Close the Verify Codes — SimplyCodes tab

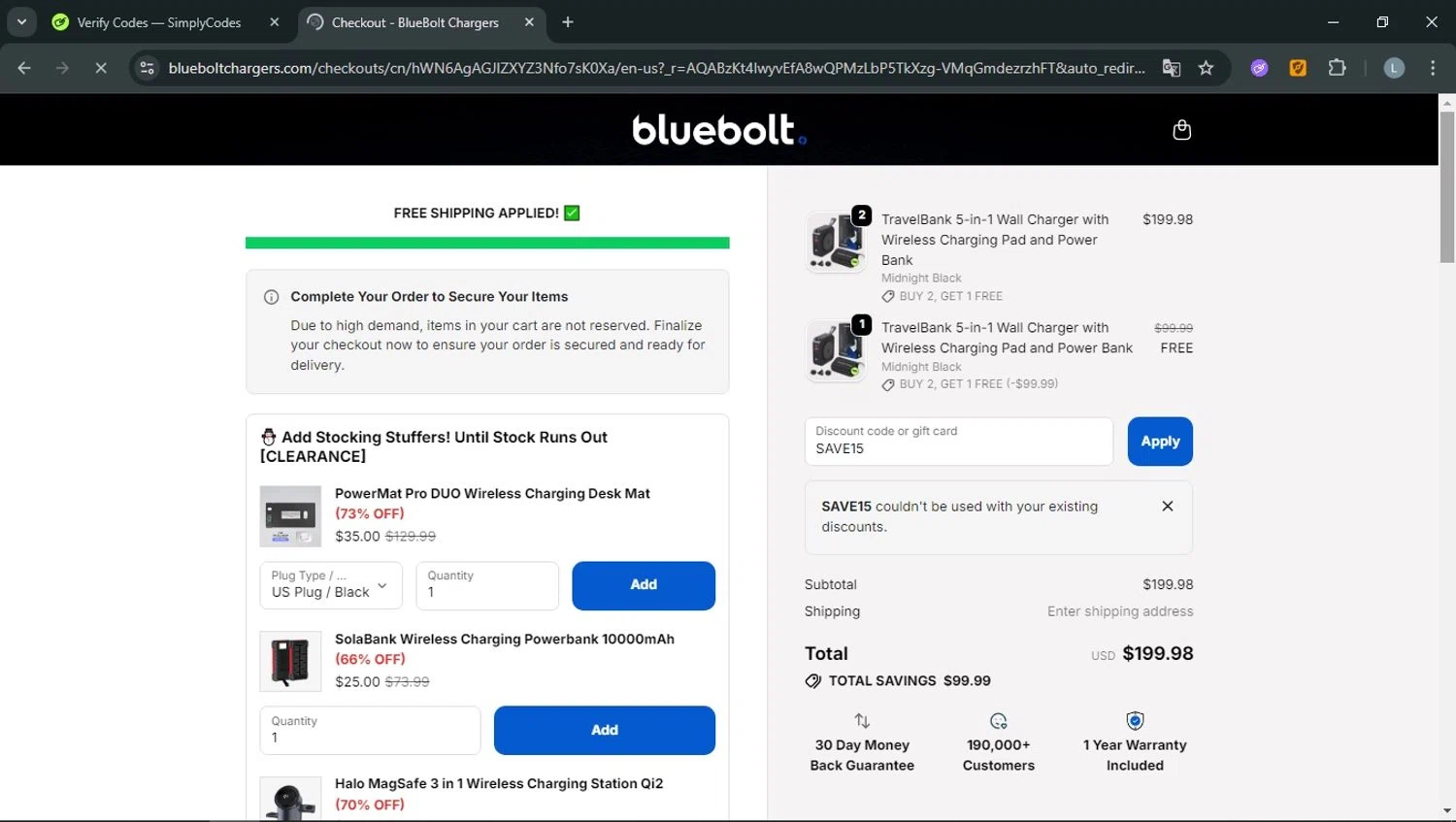[x=275, y=22]
